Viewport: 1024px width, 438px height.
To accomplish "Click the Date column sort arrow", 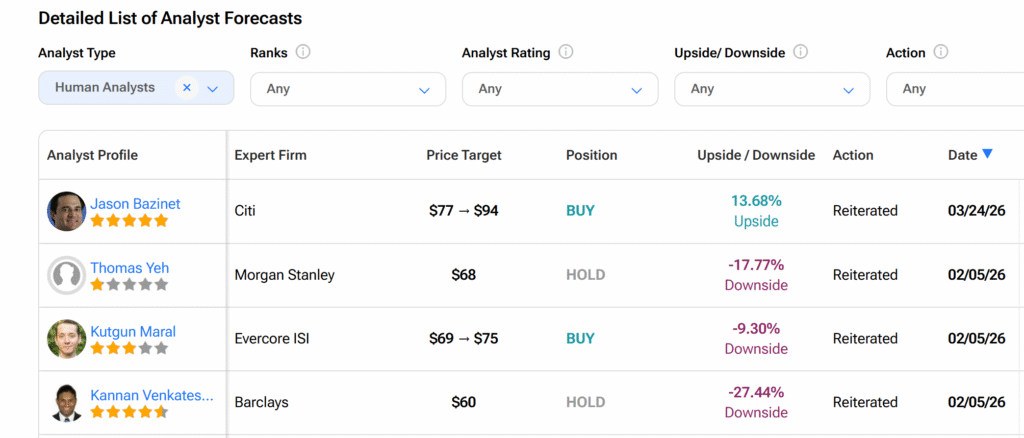I will [987, 154].
